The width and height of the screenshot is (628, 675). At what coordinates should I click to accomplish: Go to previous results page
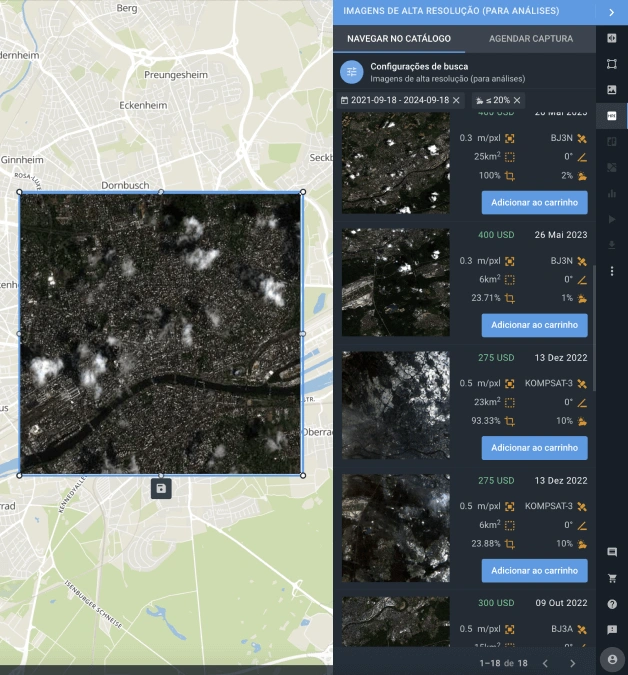545,663
